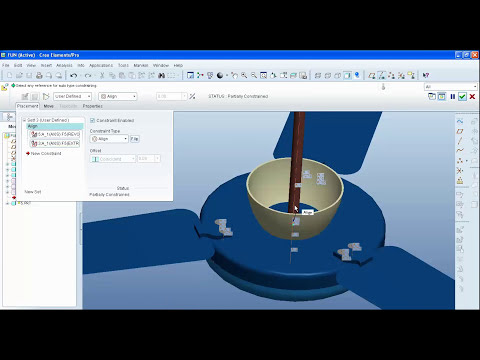The height and width of the screenshot is (360, 480).
Task: Click the shaded sphere appearance icon
Action: tap(220, 76)
